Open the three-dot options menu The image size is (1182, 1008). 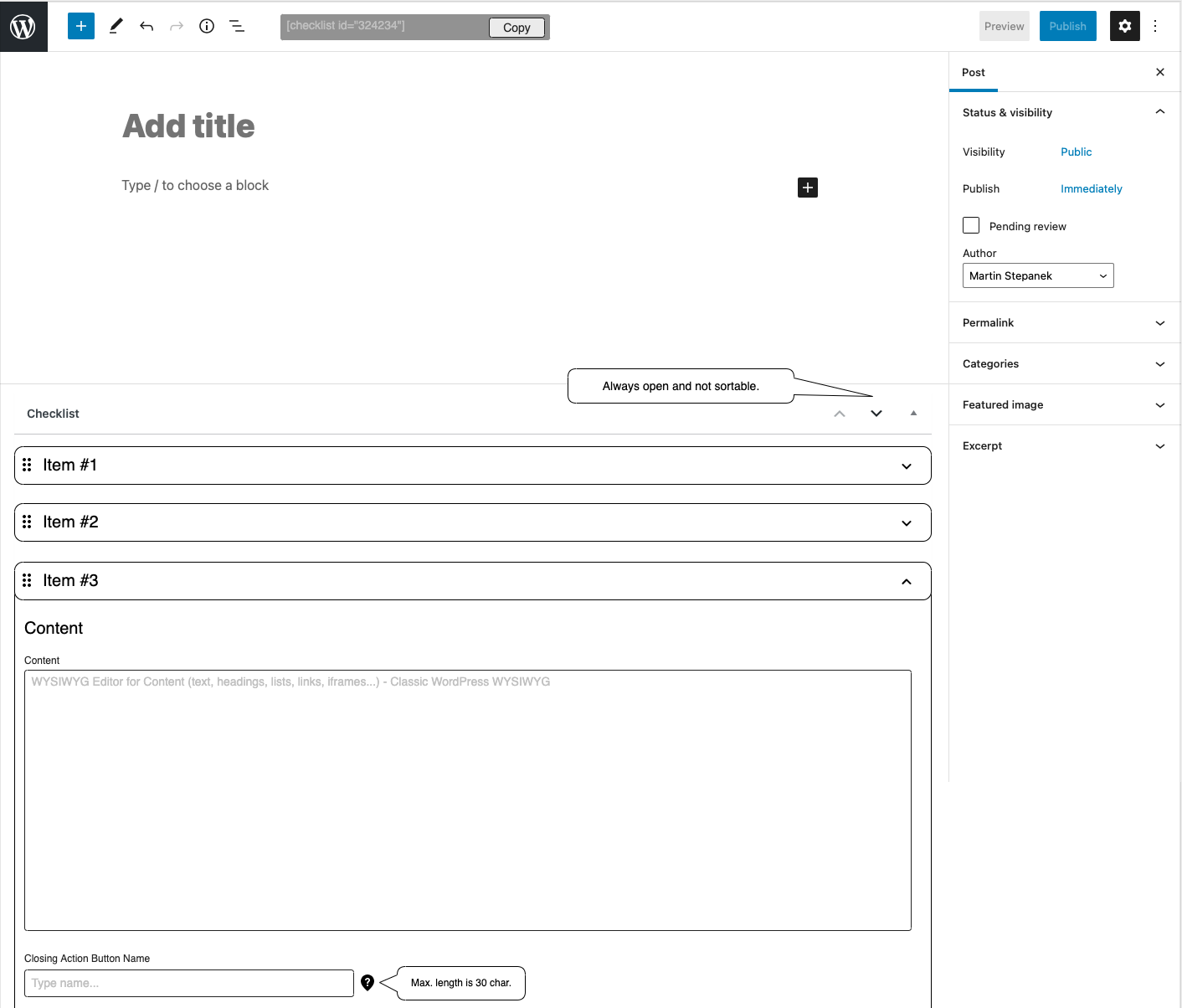point(1155,26)
